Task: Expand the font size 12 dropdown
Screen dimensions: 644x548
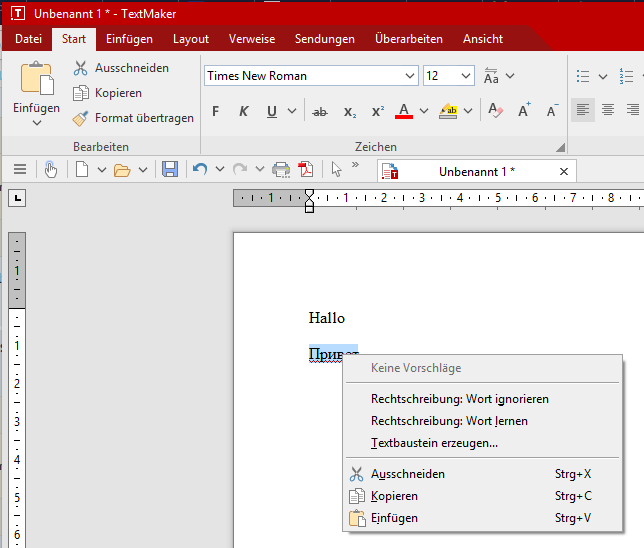Action: pyautogui.click(x=465, y=76)
